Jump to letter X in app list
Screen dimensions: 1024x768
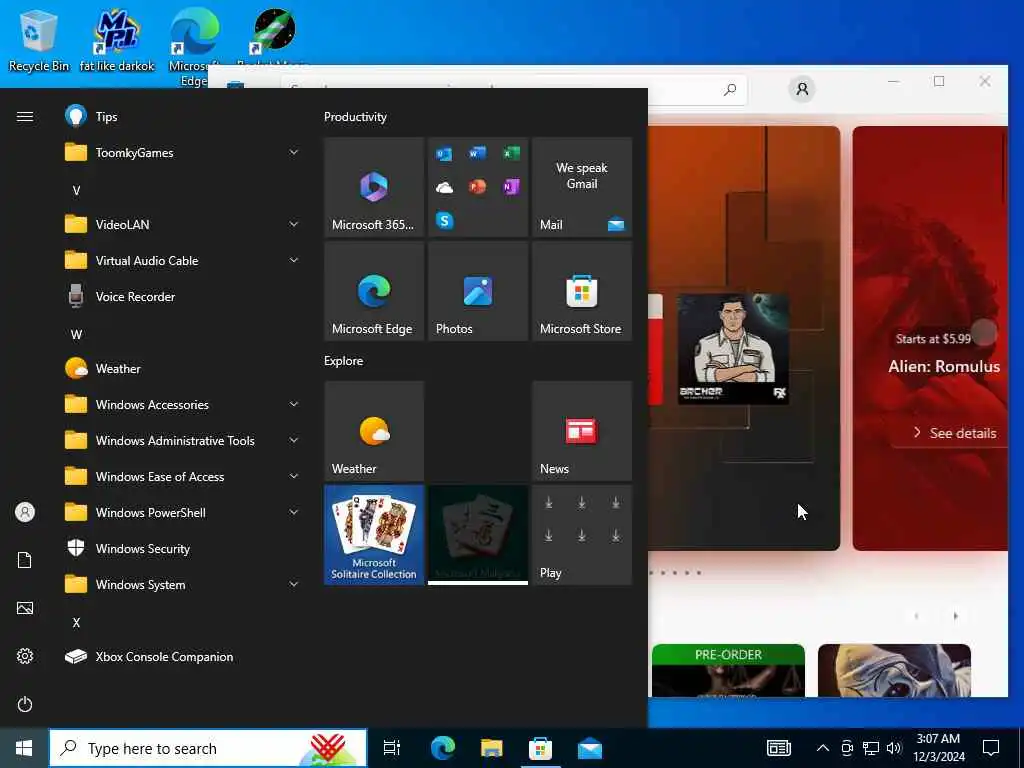click(x=76, y=622)
